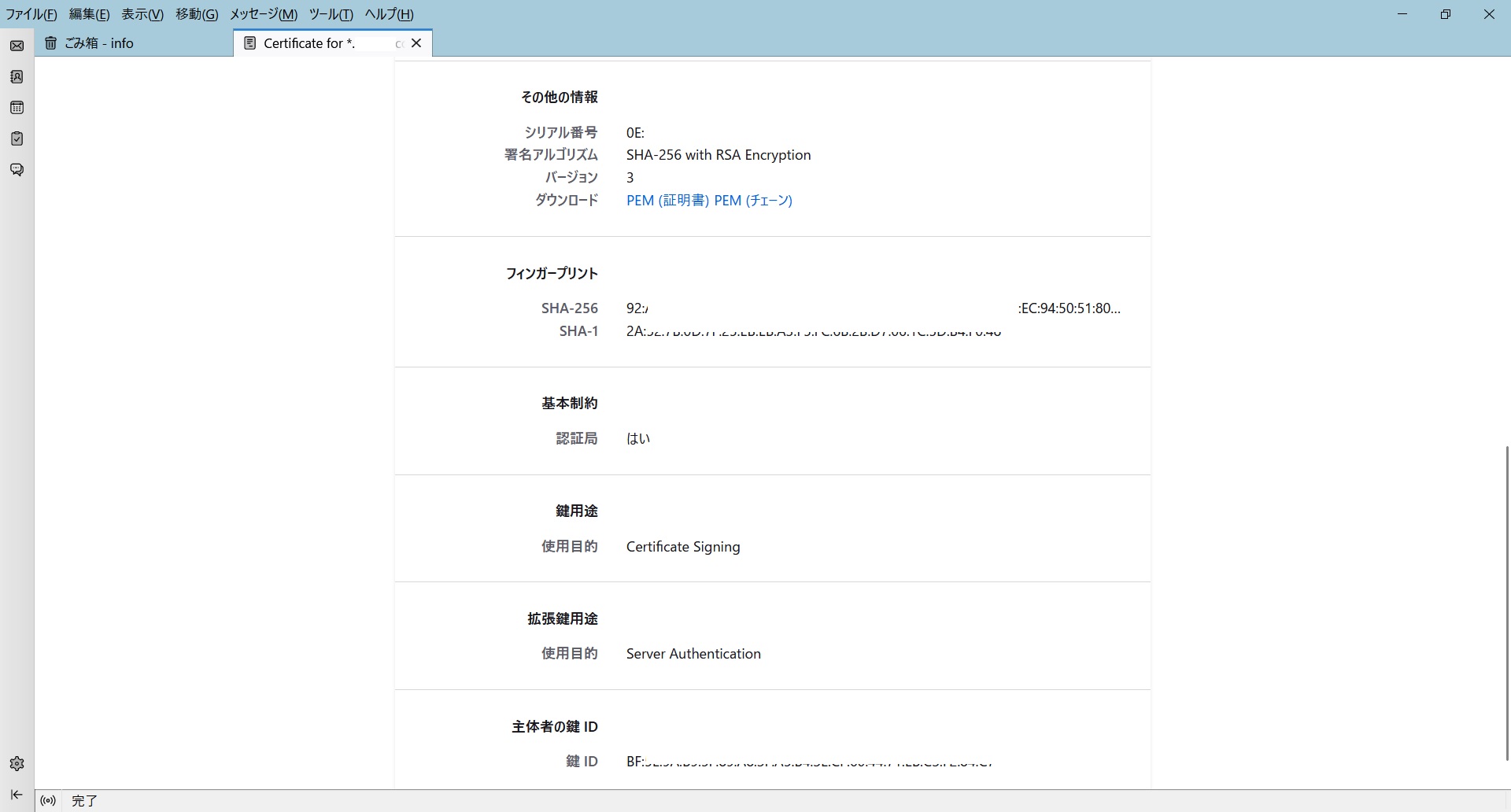Open the Calendar sidebar icon
1511x812 pixels.
17,108
